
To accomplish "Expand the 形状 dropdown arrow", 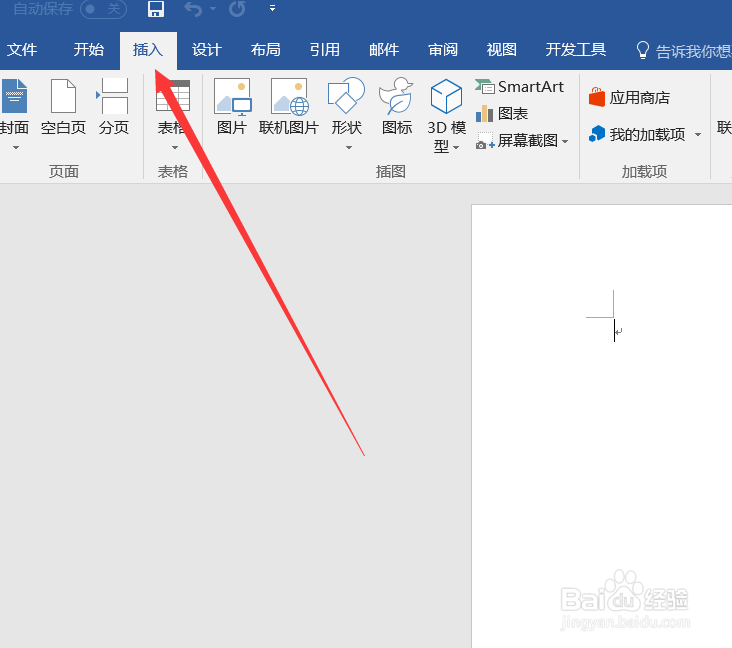I will [x=349, y=148].
